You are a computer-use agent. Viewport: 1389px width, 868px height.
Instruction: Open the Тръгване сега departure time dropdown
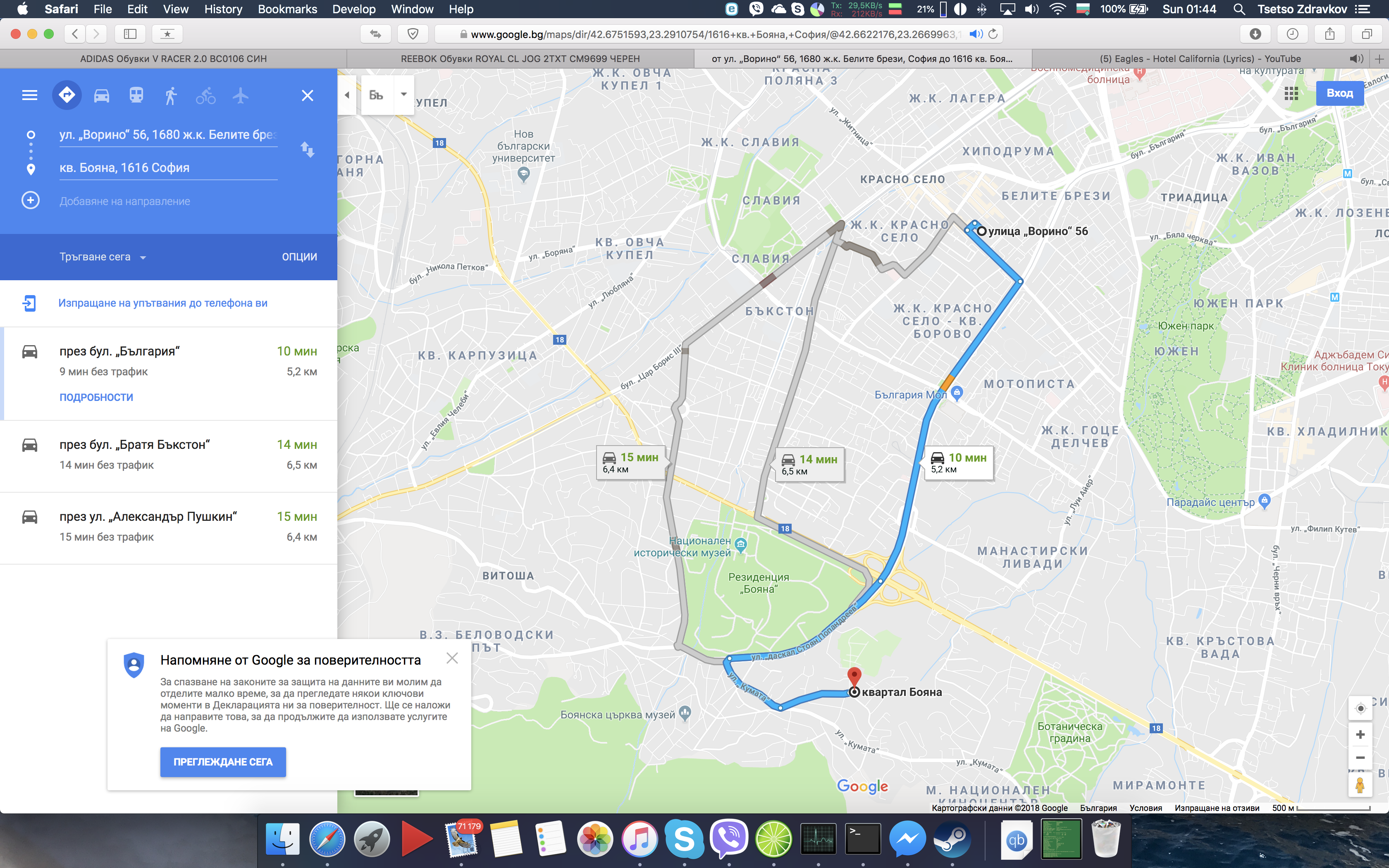103,257
